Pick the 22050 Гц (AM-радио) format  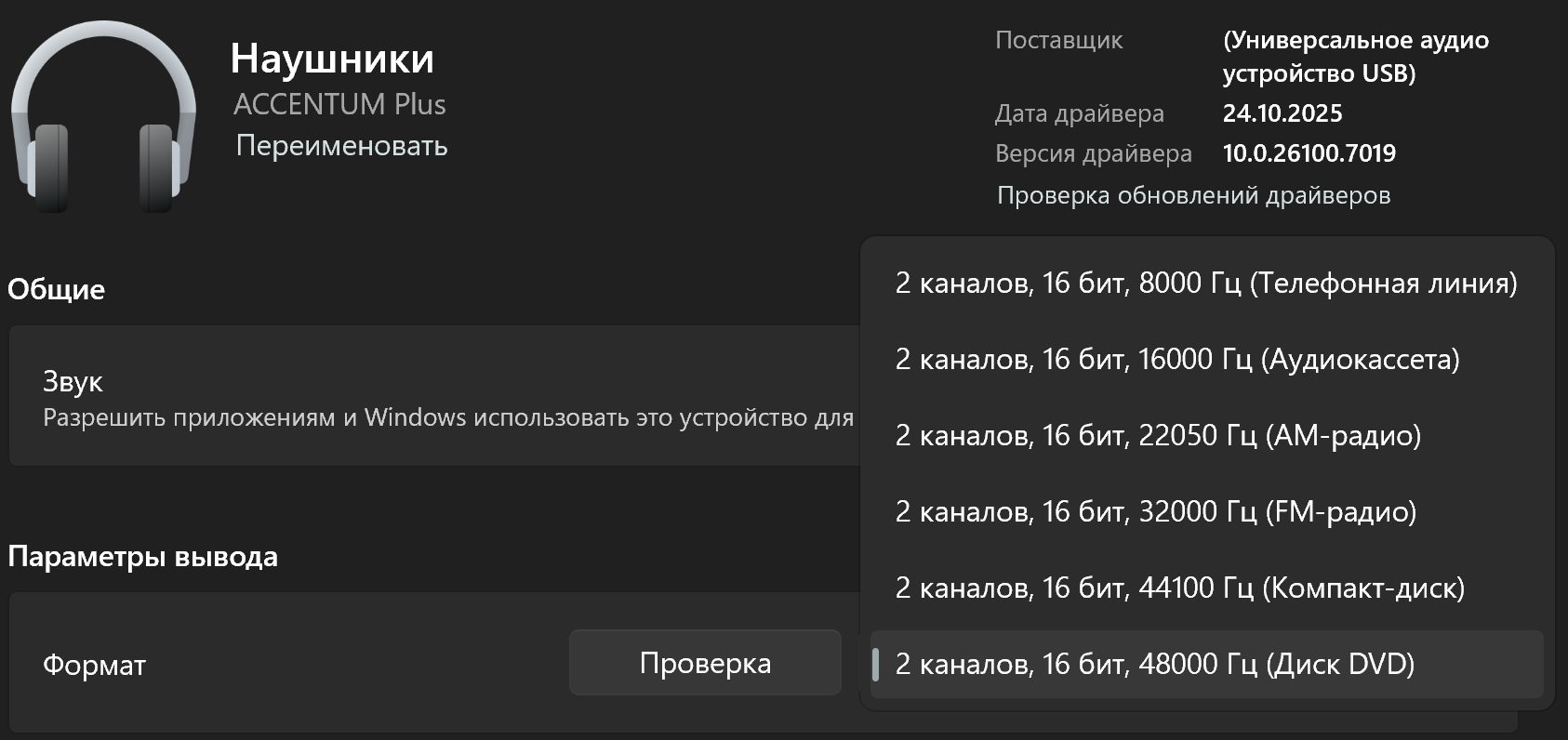pyautogui.click(x=1157, y=436)
